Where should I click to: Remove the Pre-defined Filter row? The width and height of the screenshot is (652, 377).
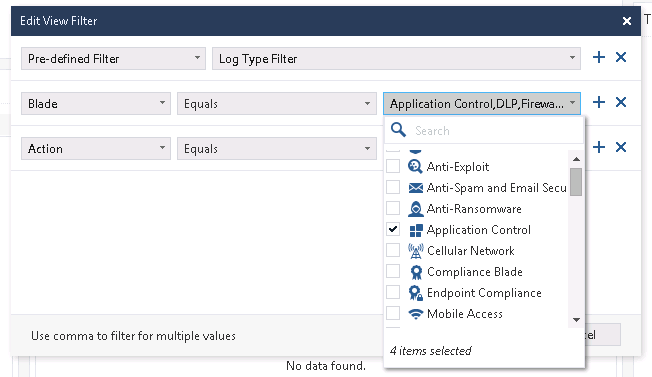pos(621,57)
